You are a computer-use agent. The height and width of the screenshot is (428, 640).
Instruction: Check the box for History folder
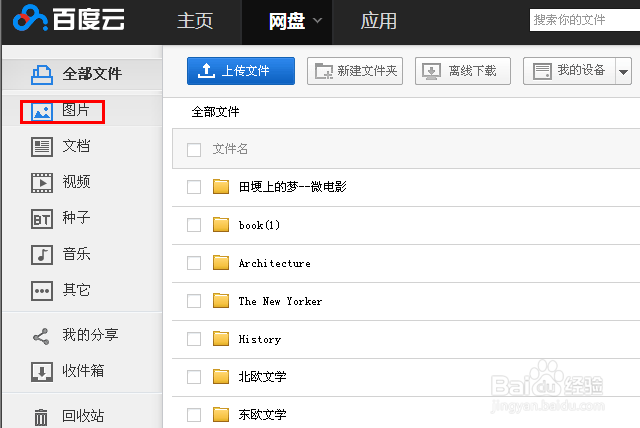pyautogui.click(x=194, y=339)
